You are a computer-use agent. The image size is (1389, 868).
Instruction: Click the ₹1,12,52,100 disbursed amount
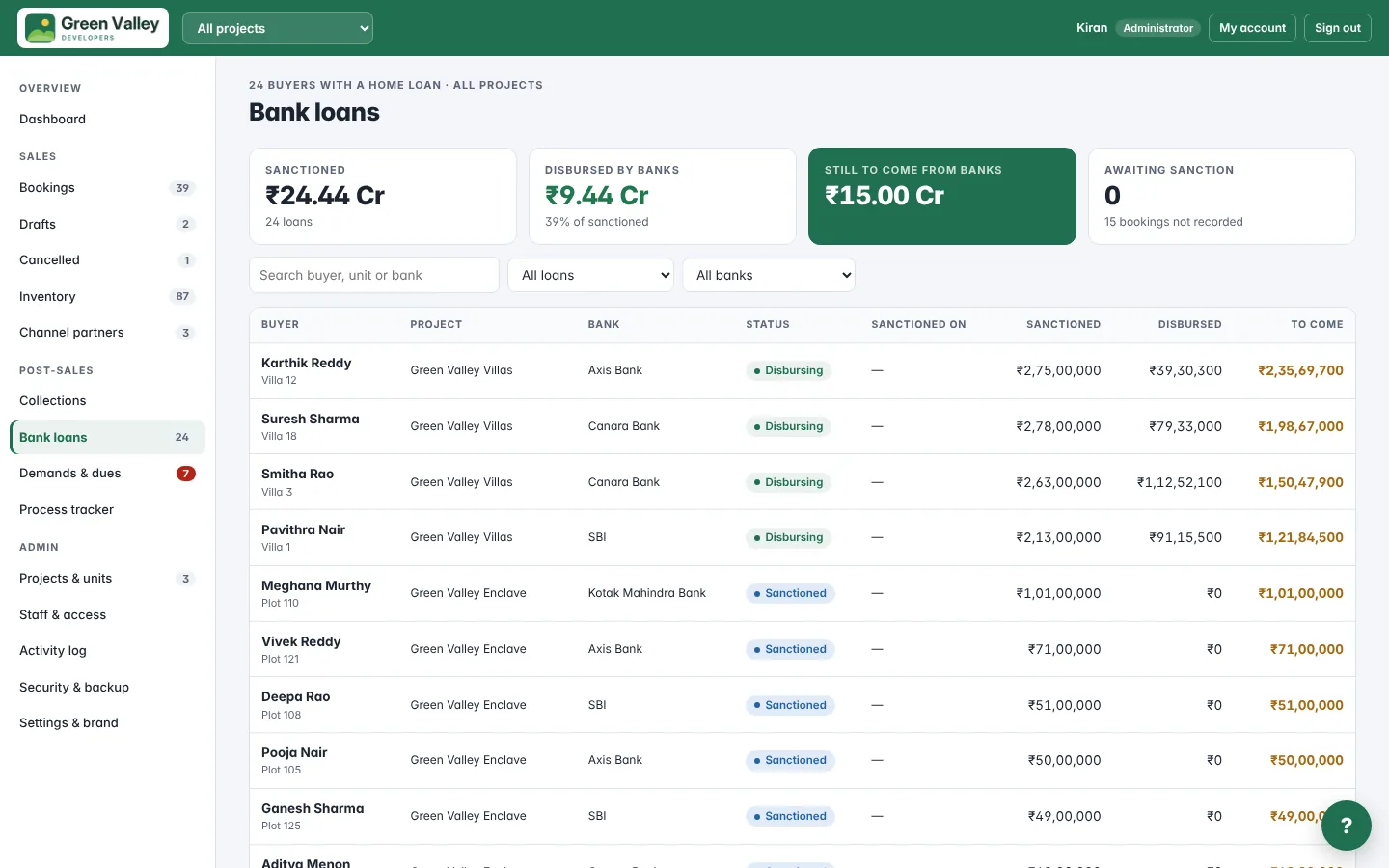coord(1180,482)
